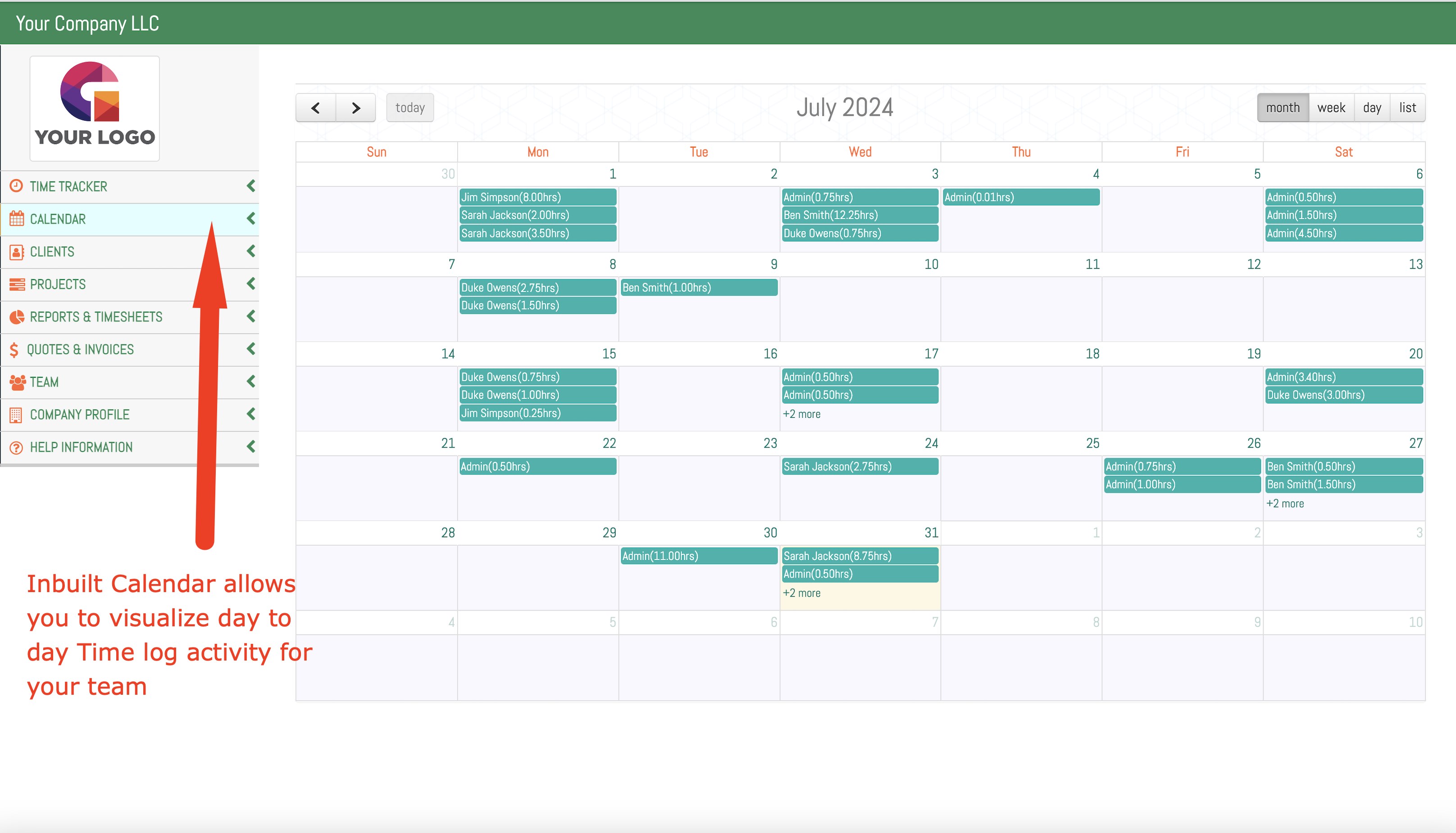Select the day calendar view
The width and height of the screenshot is (1456, 833).
[x=1372, y=108]
